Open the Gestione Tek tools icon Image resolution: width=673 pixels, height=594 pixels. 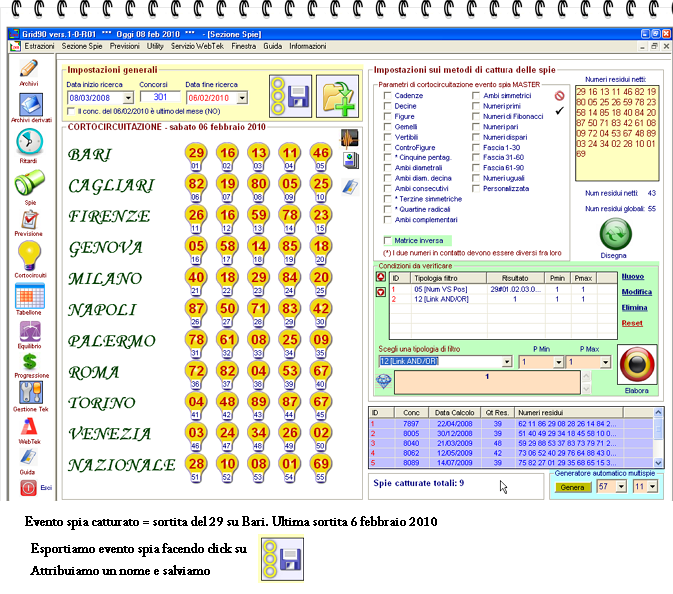(30, 392)
